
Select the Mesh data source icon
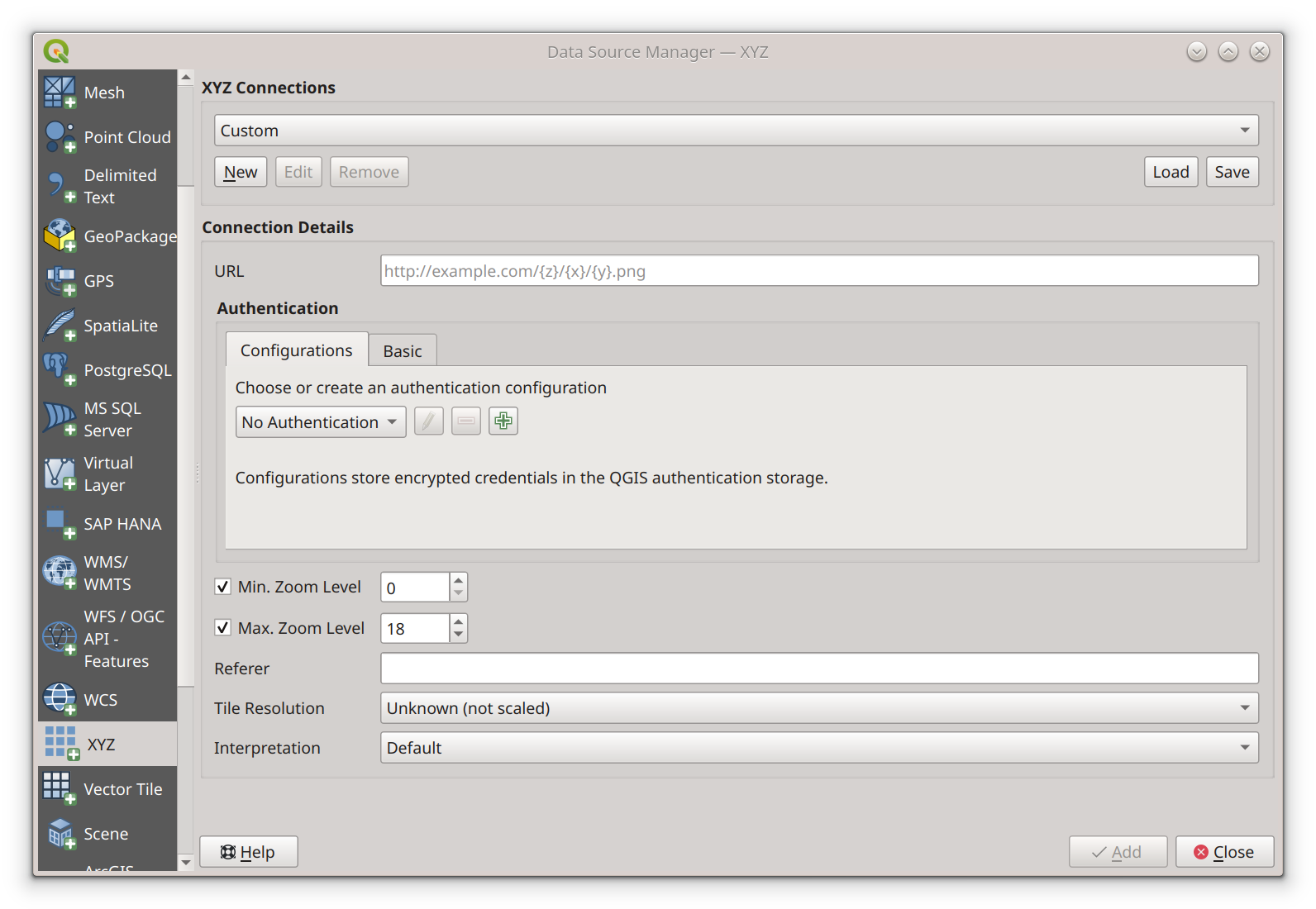(60, 93)
